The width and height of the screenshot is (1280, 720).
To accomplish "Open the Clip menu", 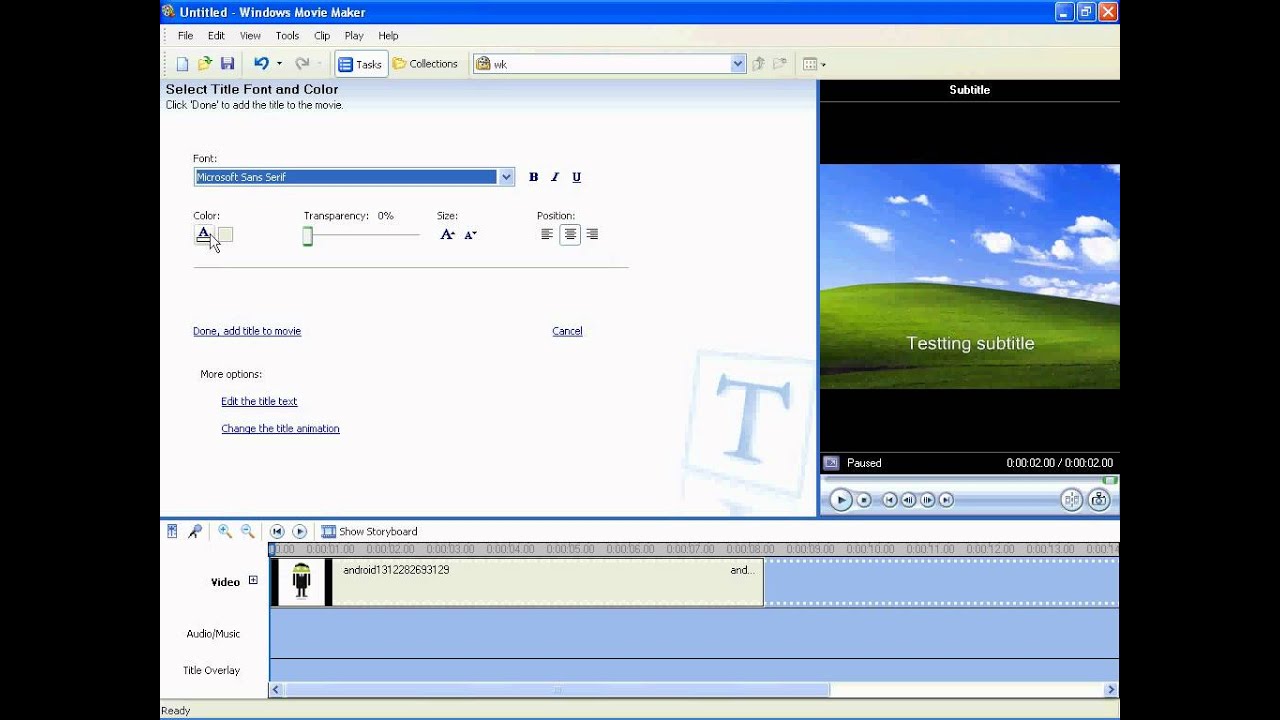I will click(322, 35).
